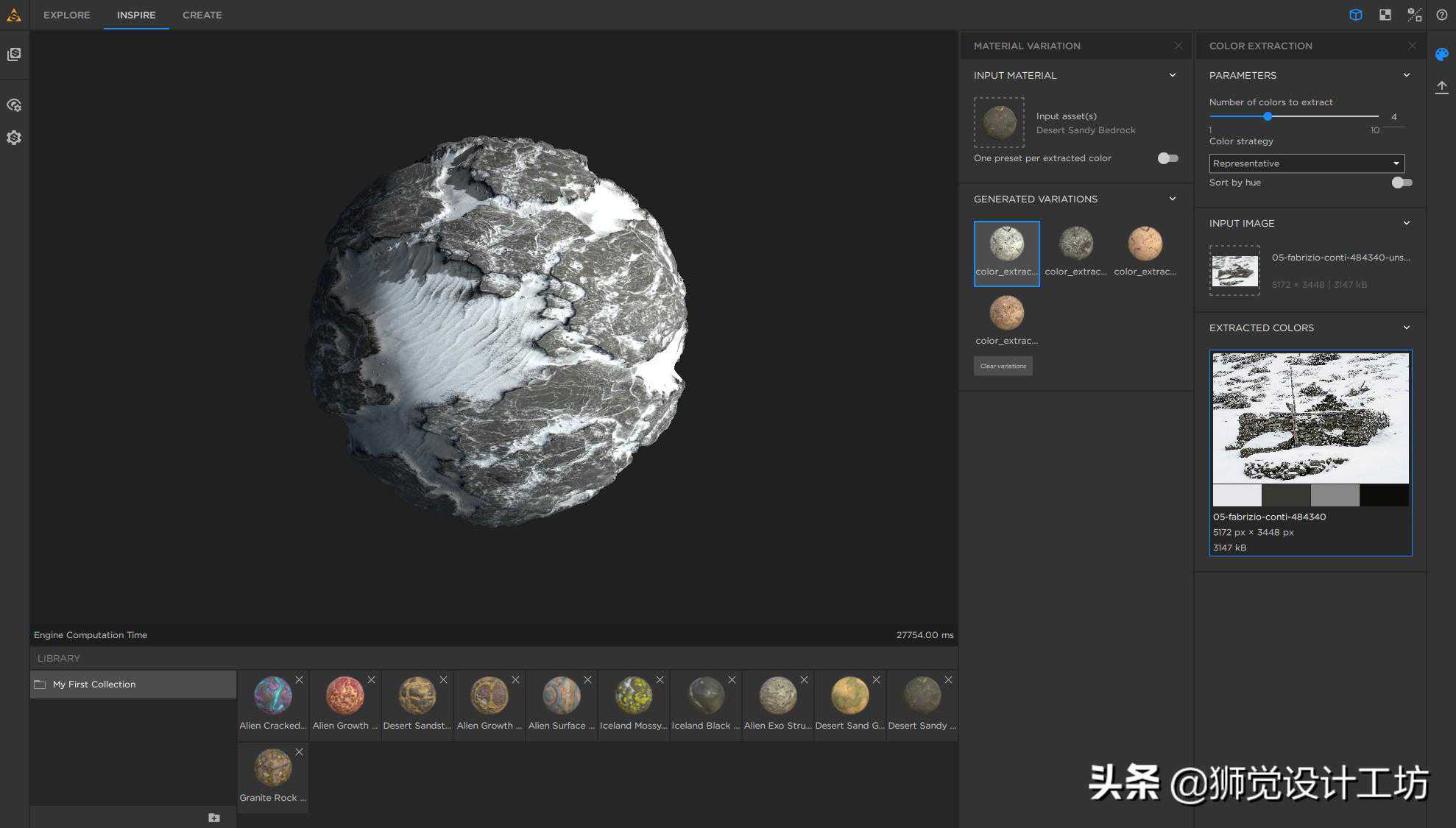Switch to the Create tab
The height and width of the screenshot is (828, 1456).
(202, 15)
